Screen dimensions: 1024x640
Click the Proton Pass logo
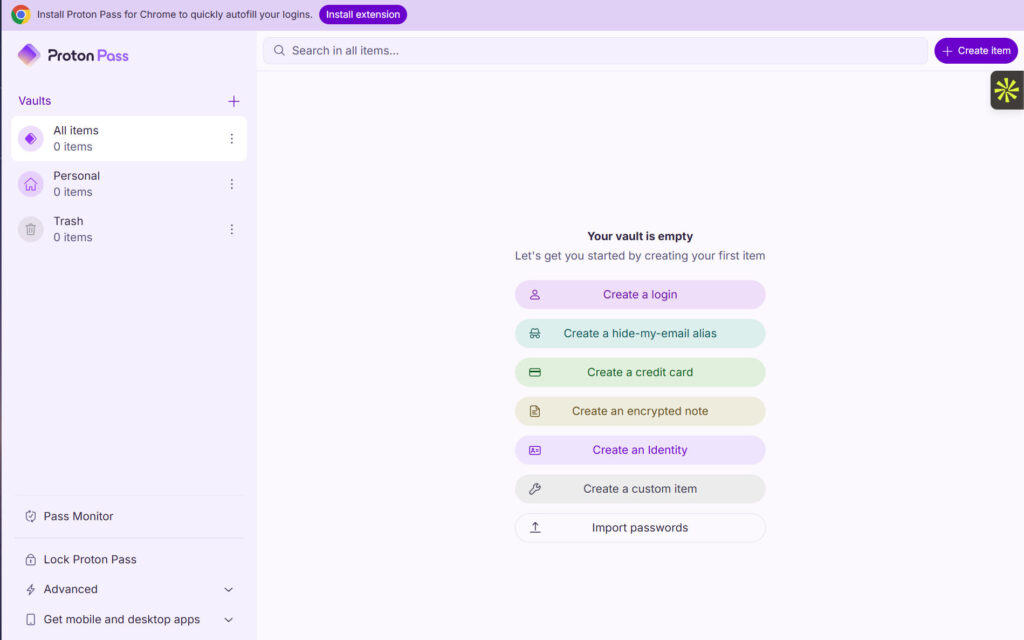[73, 55]
